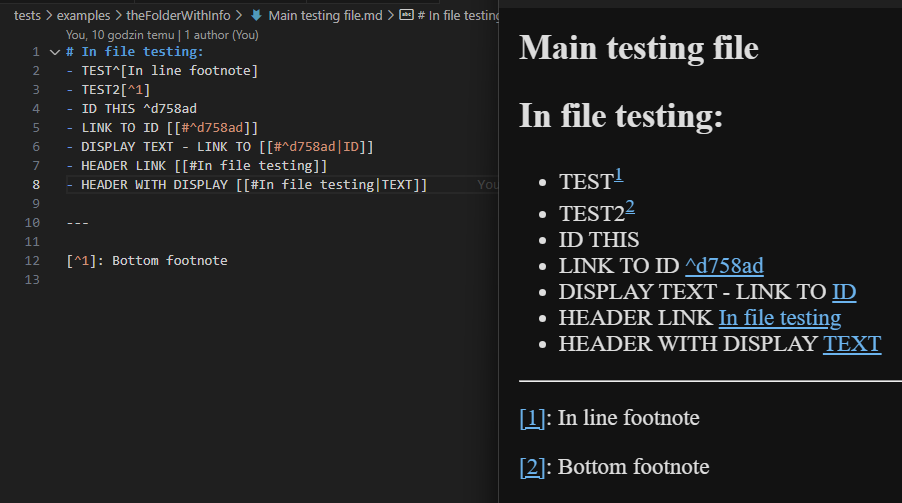Click footnote superscript 1 after TEST
Screen dimensions: 902x503
click(618, 175)
